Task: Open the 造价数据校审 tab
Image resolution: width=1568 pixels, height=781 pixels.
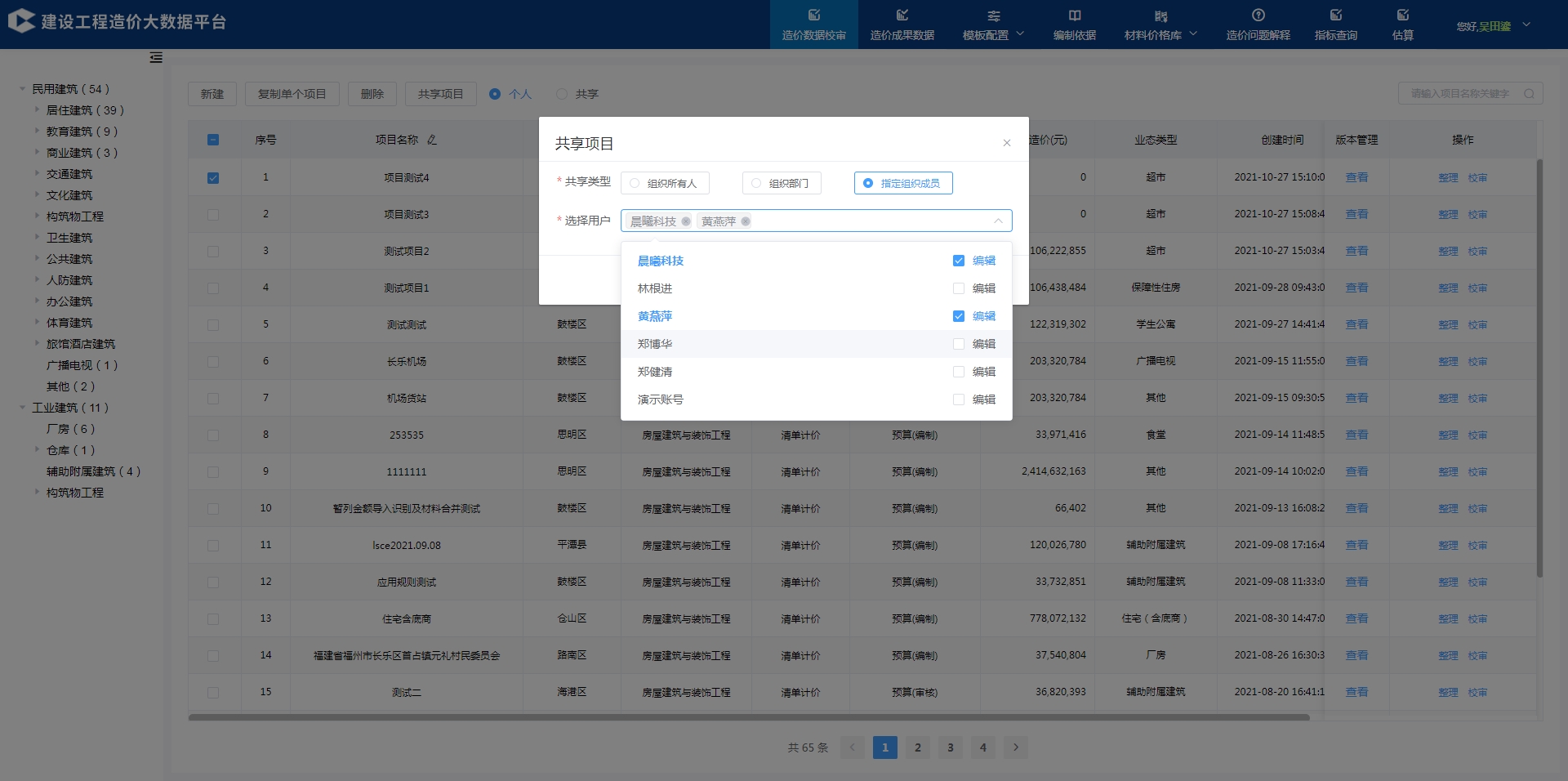Action: click(814, 25)
